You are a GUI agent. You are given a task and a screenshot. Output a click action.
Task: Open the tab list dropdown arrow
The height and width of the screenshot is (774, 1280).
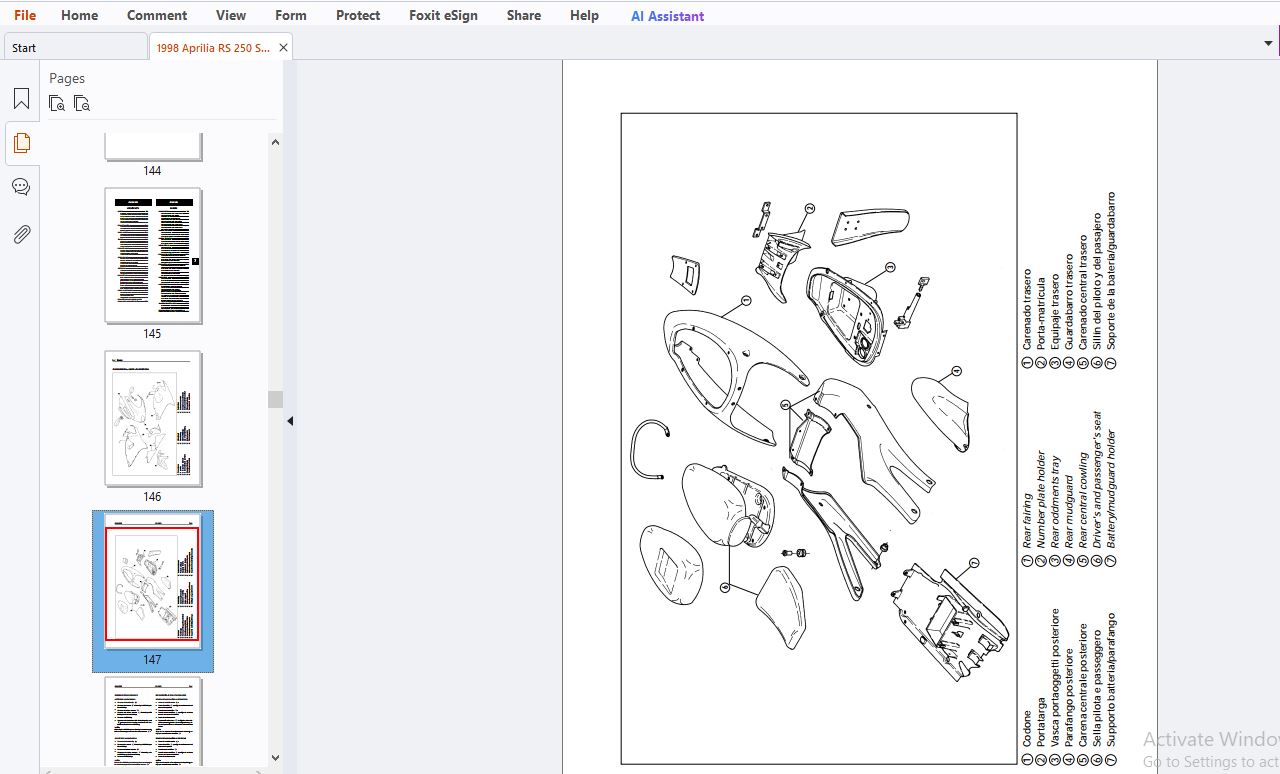(1268, 43)
